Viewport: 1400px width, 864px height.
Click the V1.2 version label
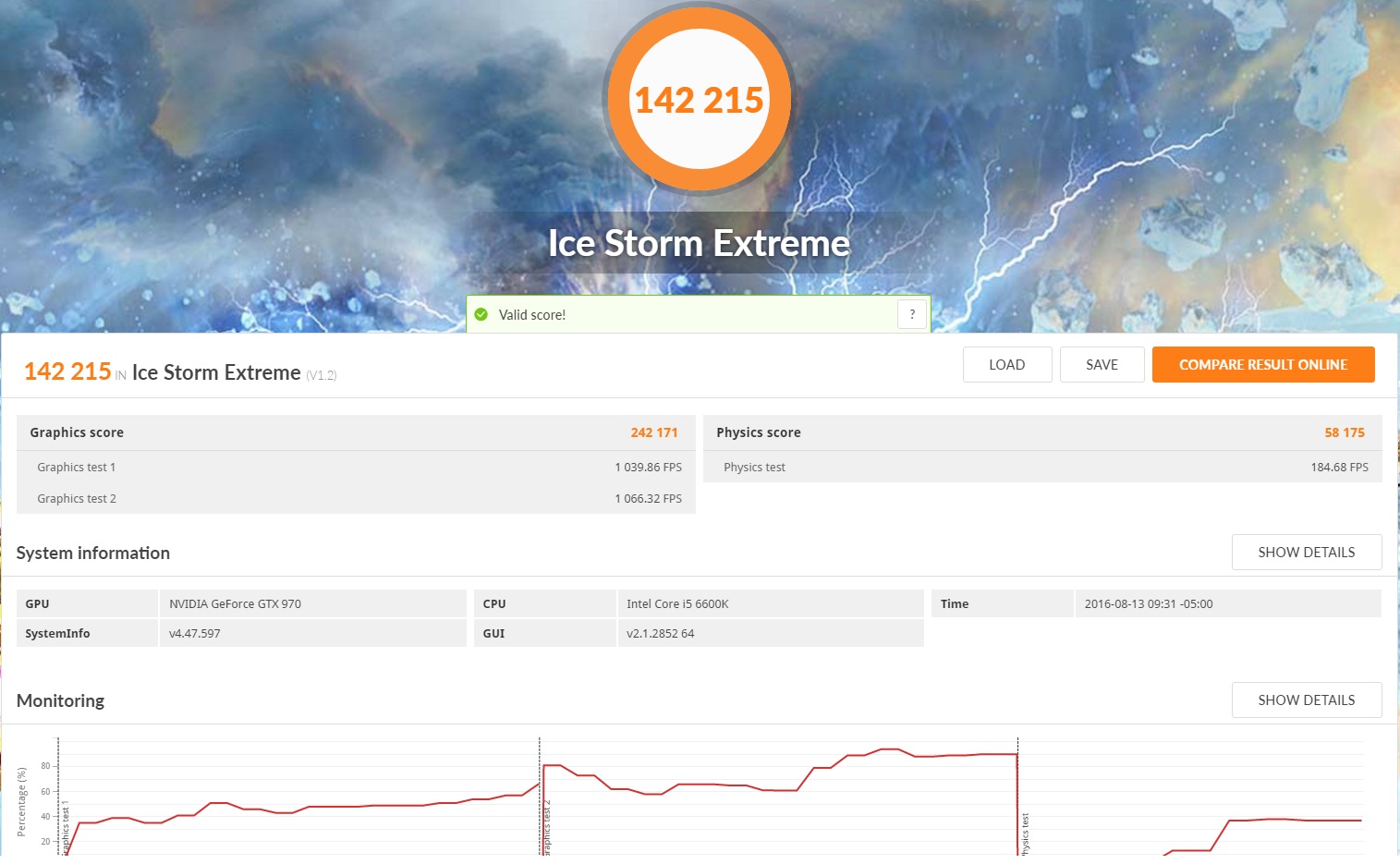322,375
